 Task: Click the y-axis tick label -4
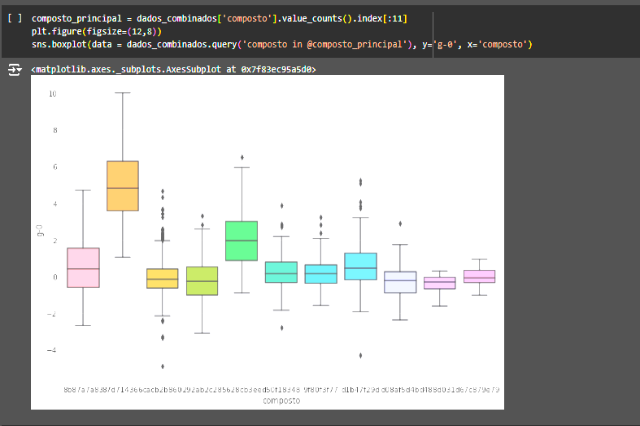click(51, 350)
